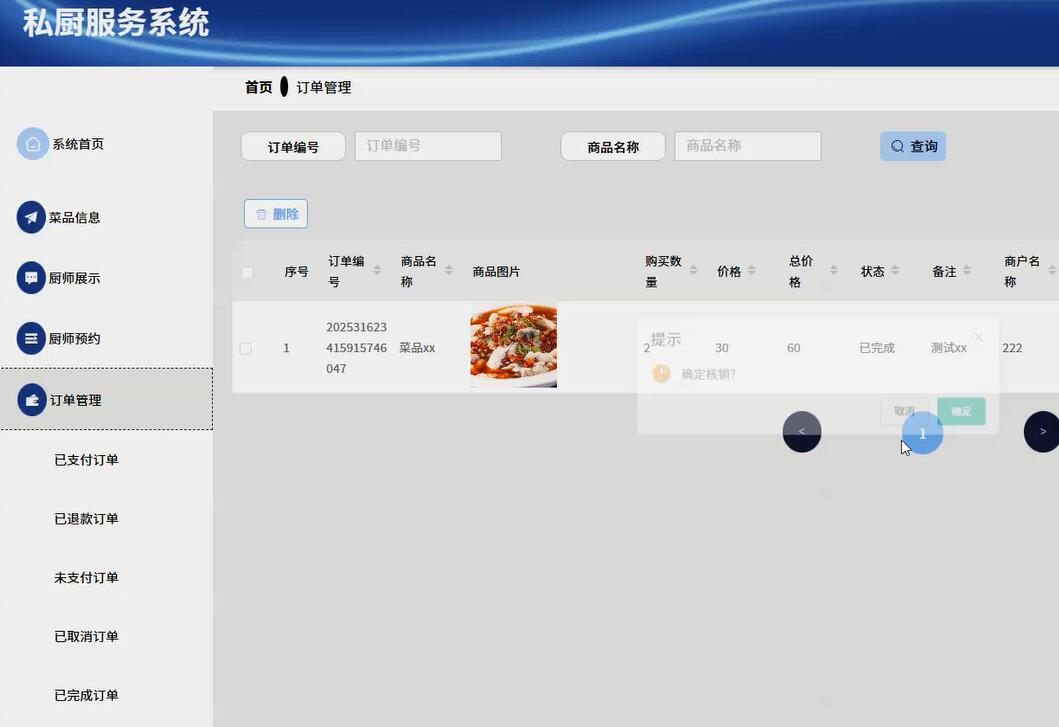Open 系统首页 in the sidebar
Screen dimensions: 1059x727
tap(78, 144)
